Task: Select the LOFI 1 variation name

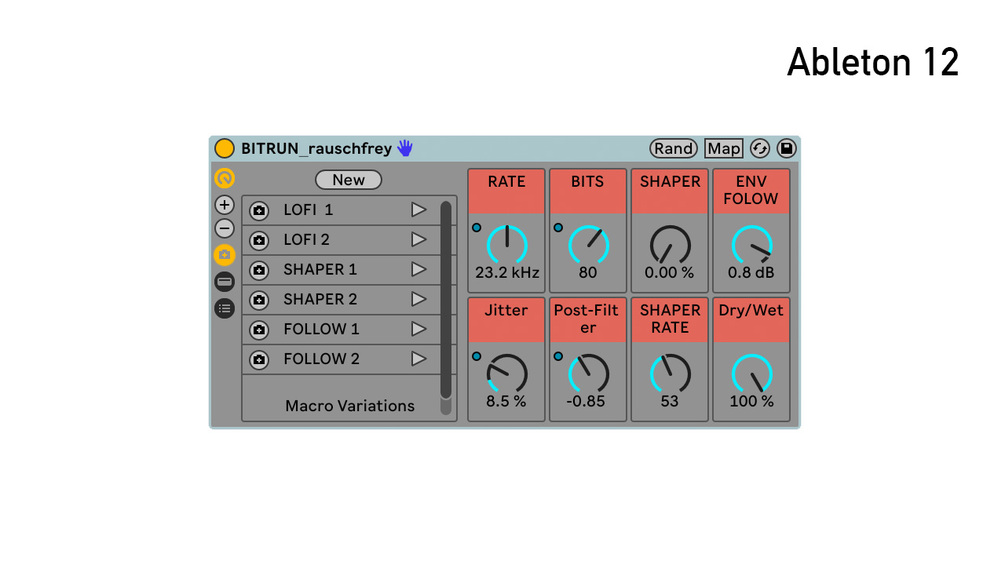Action: point(308,209)
